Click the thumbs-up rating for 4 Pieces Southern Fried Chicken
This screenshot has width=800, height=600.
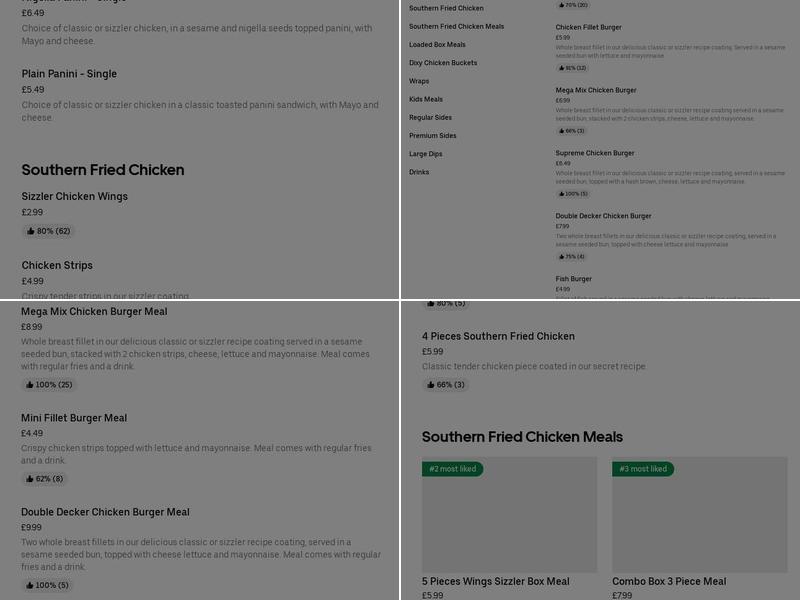click(446, 384)
